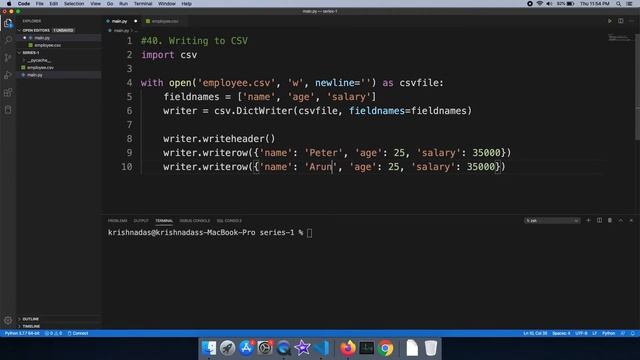Open editor More Actions ellipsis
640x360 pixels.
pos(631,21)
